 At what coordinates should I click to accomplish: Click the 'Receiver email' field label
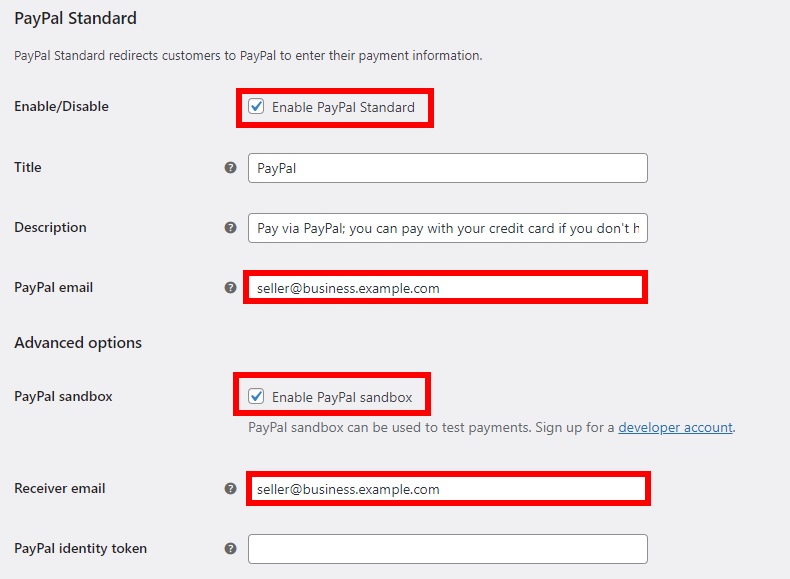coord(60,488)
